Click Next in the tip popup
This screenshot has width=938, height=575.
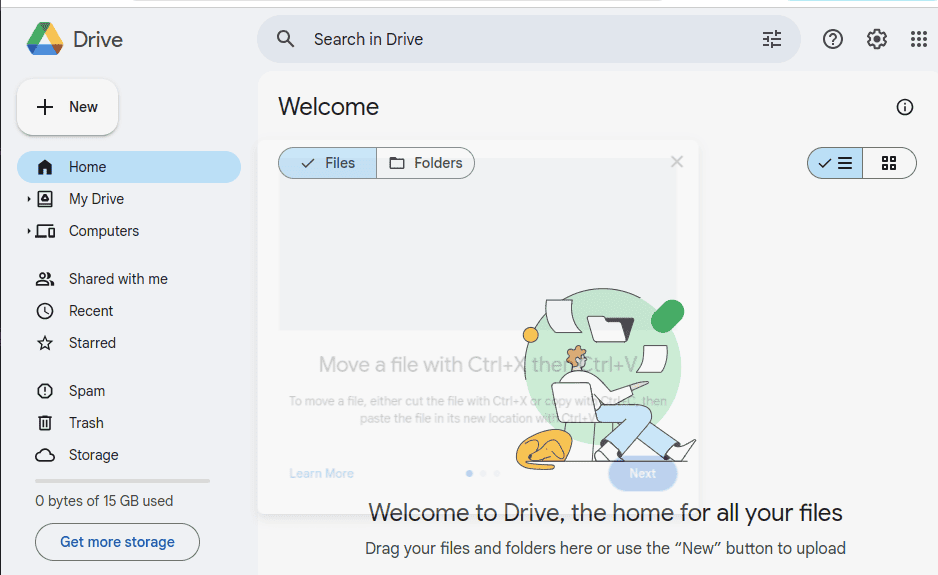642,473
